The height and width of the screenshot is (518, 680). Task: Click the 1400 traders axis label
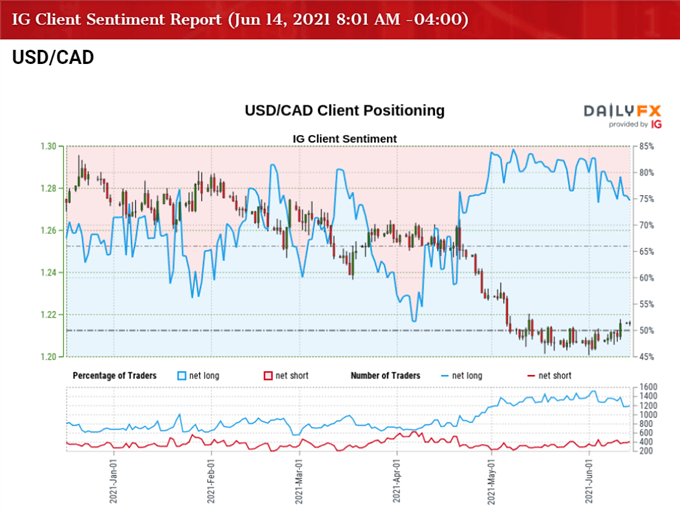pyautogui.click(x=648, y=396)
